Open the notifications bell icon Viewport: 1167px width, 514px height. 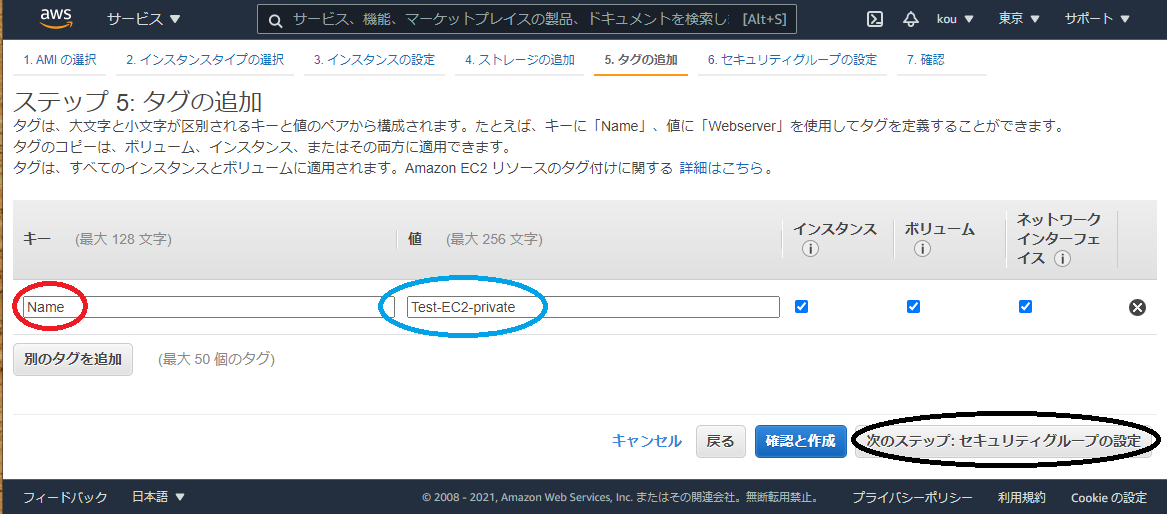pyautogui.click(x=911, y=19)
